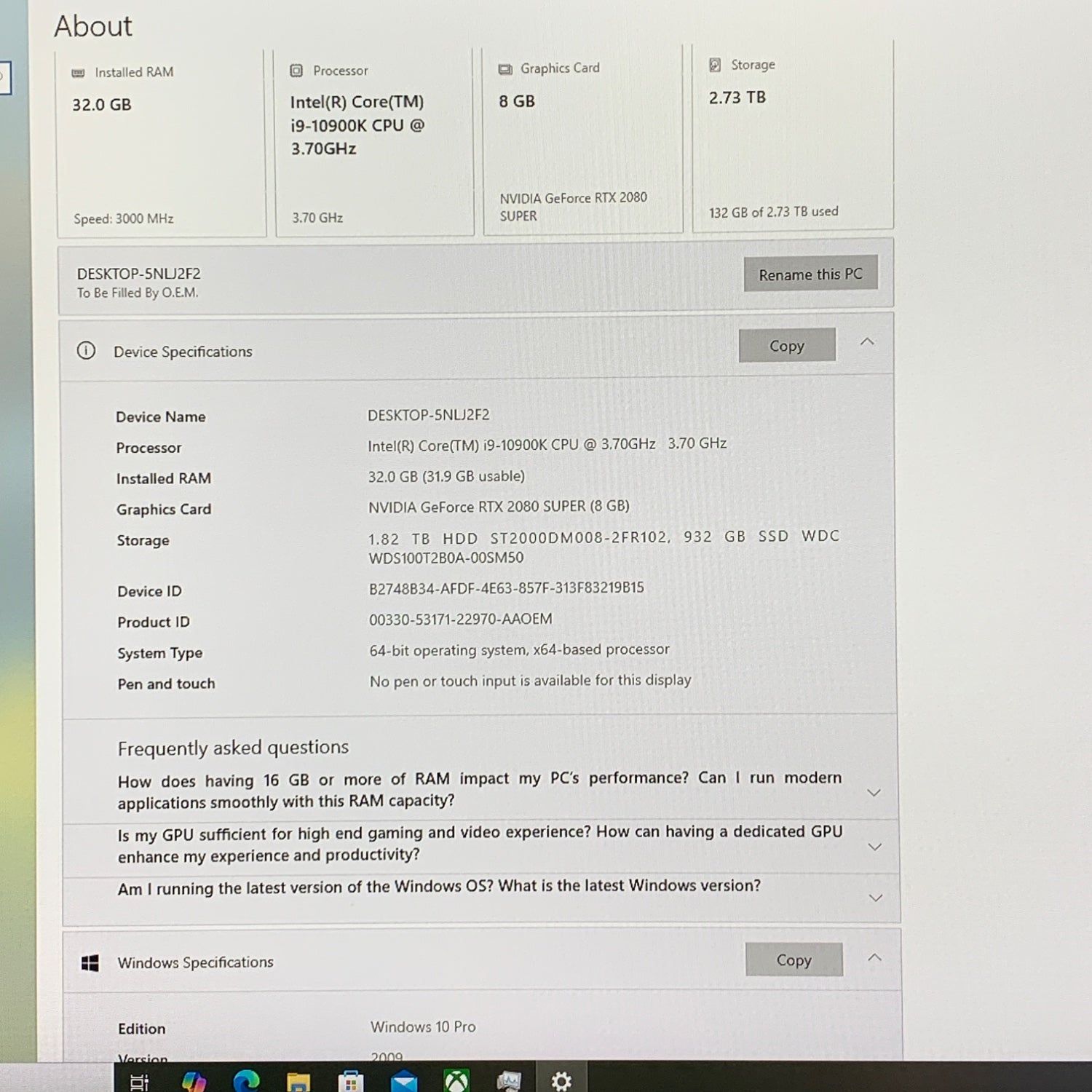Launch the Xbox app from the taskbar

point(456,1082)
